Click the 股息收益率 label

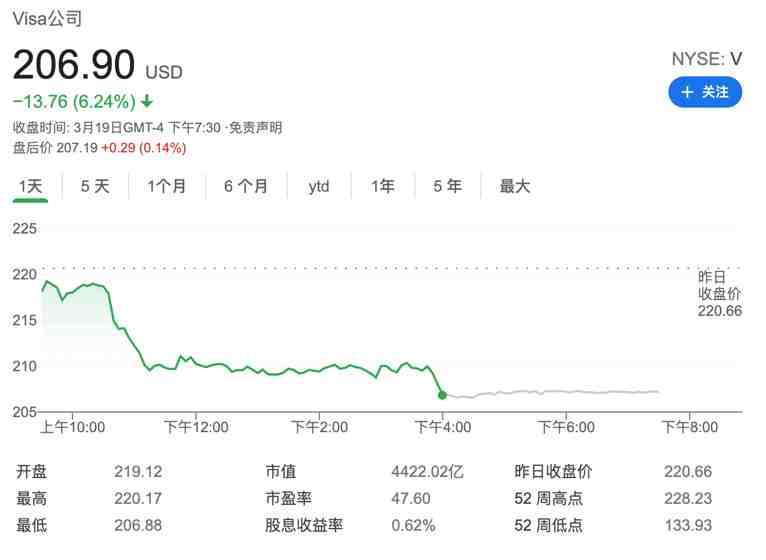pos(304,525)
